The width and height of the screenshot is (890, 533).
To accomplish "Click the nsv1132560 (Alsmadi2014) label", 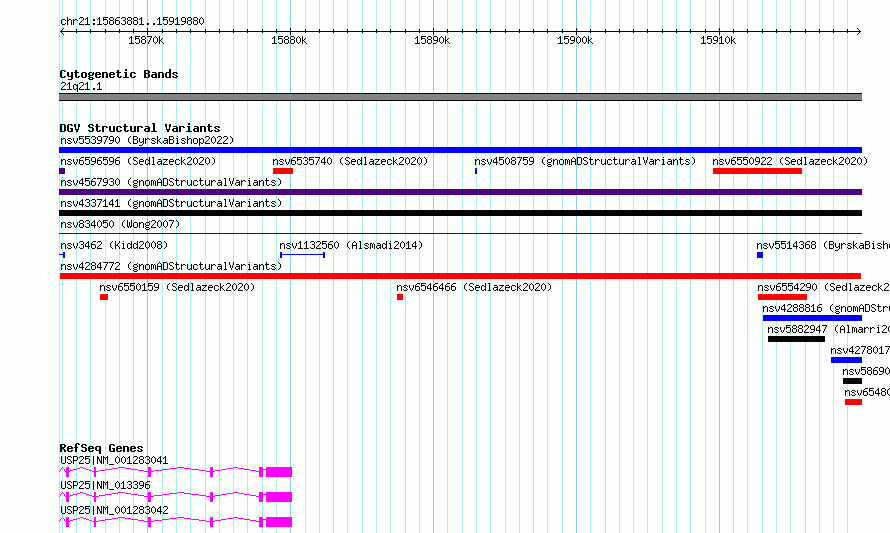I will pos(351,245).
